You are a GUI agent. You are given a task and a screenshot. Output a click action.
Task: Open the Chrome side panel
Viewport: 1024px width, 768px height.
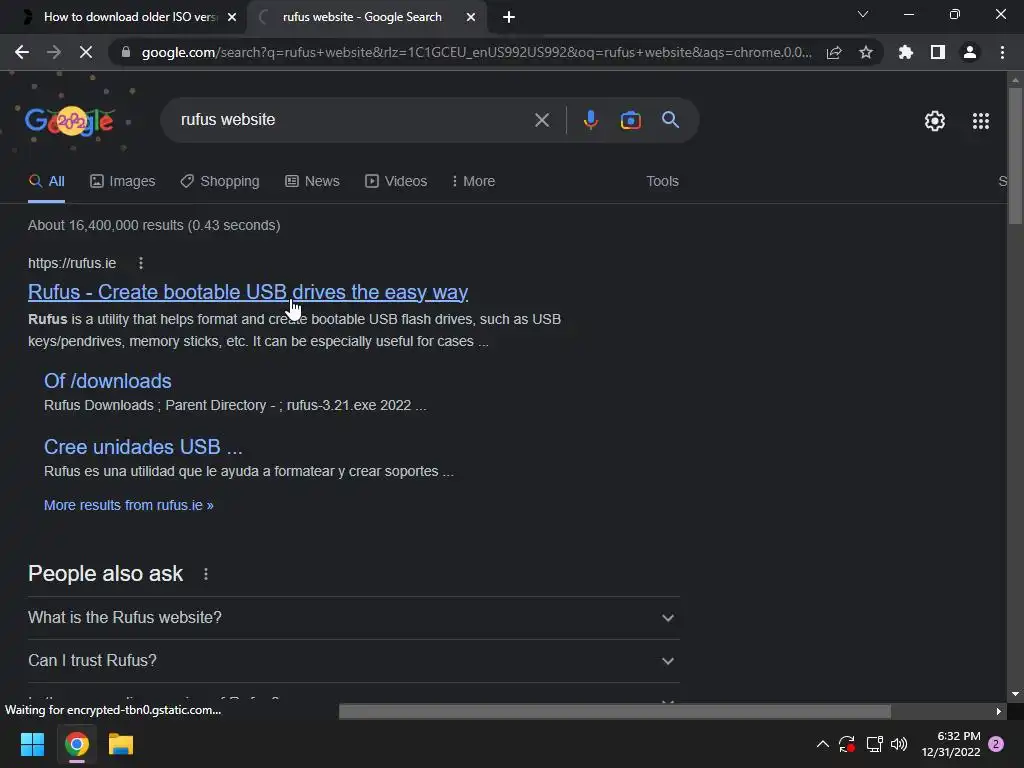pos(938,52)
